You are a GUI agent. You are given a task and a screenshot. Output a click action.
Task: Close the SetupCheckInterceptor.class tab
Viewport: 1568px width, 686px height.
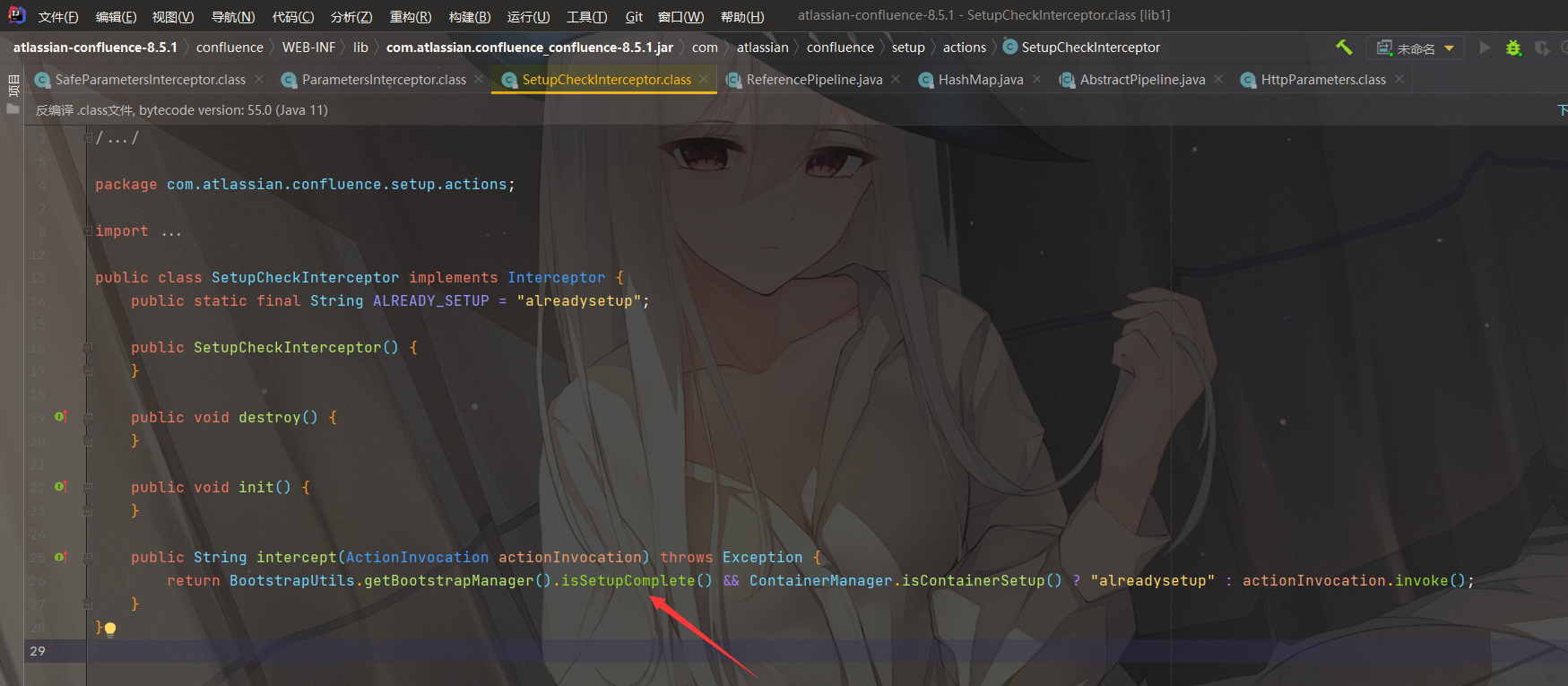pyautogui.click(x=704, y=79)
